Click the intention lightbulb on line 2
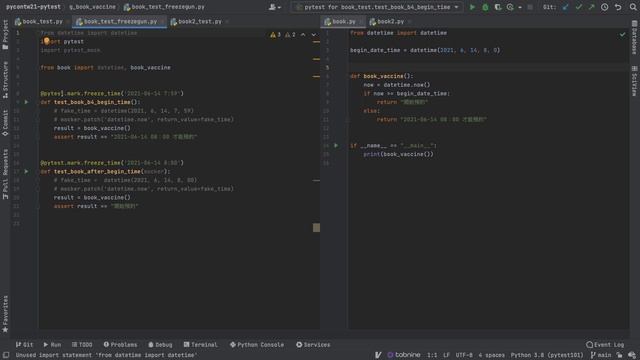This screenshot has height=360, width=640. pos(46,41)
